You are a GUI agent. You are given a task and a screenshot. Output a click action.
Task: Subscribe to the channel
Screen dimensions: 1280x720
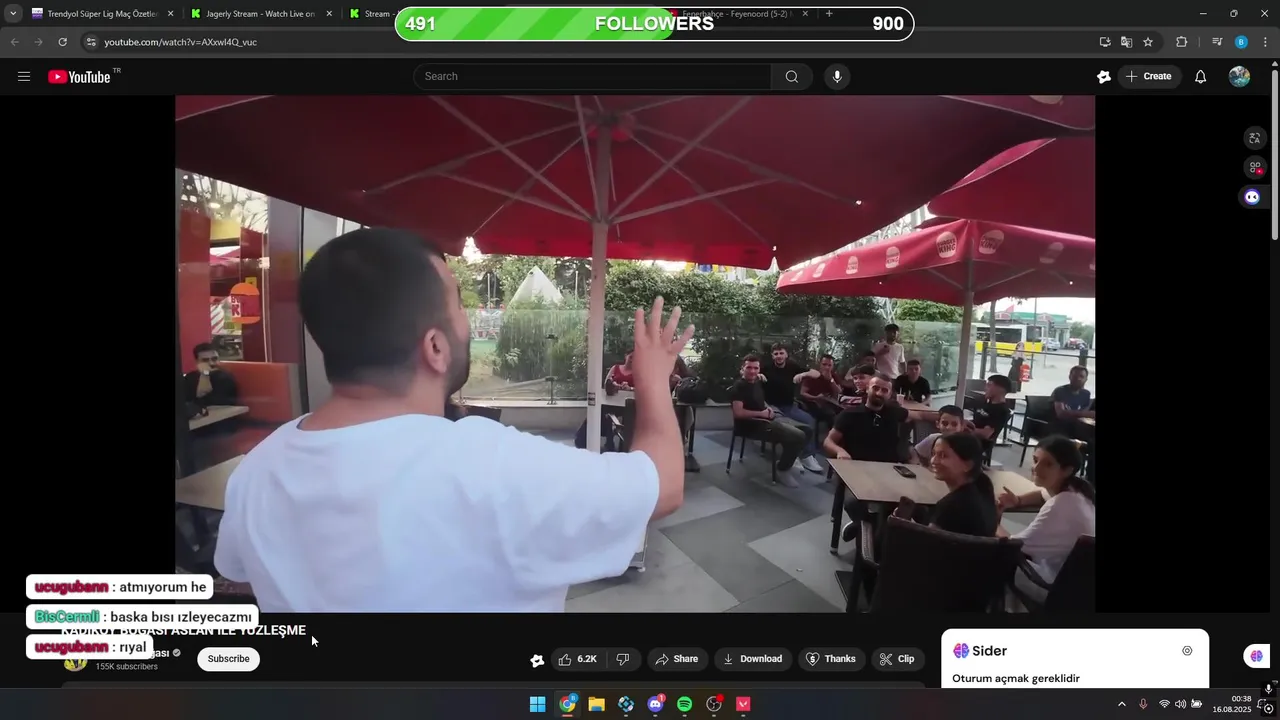click(228, 659)
